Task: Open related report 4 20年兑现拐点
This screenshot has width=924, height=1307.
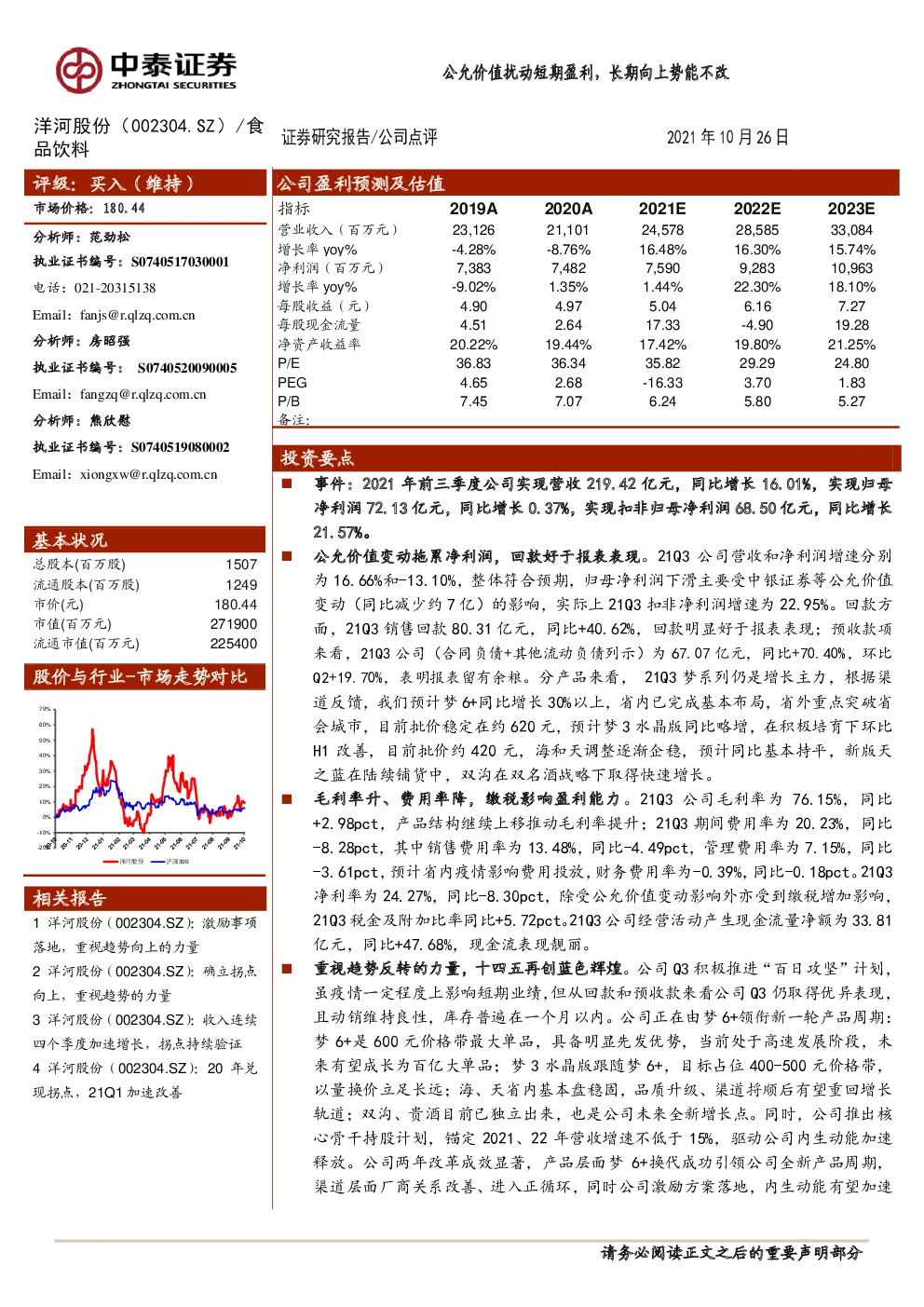Action: tap(144, 1080)
